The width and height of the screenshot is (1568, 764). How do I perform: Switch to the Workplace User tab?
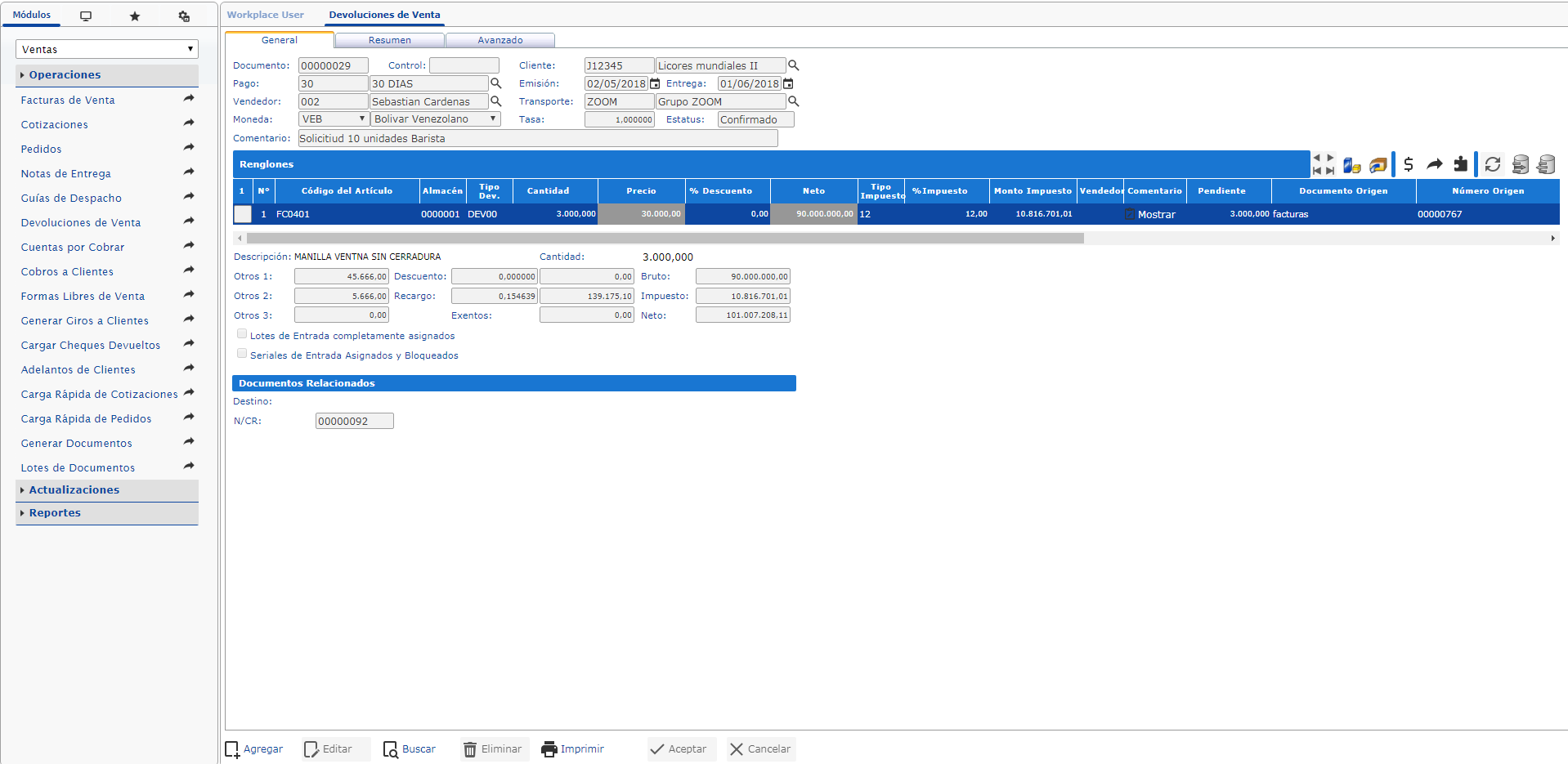tap(265, 15)
